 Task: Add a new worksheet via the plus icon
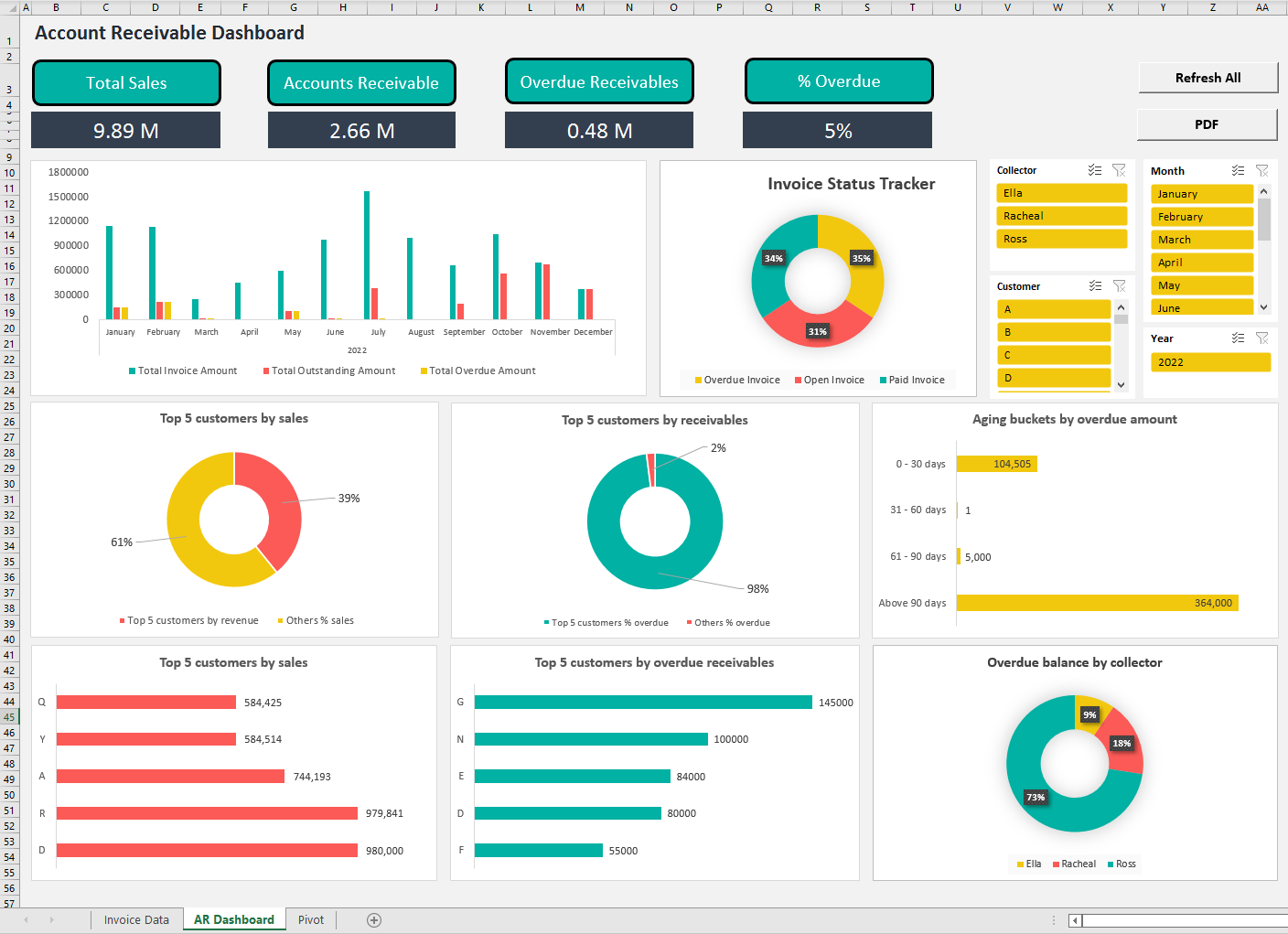pyautogui.click(x=373, y=919)
